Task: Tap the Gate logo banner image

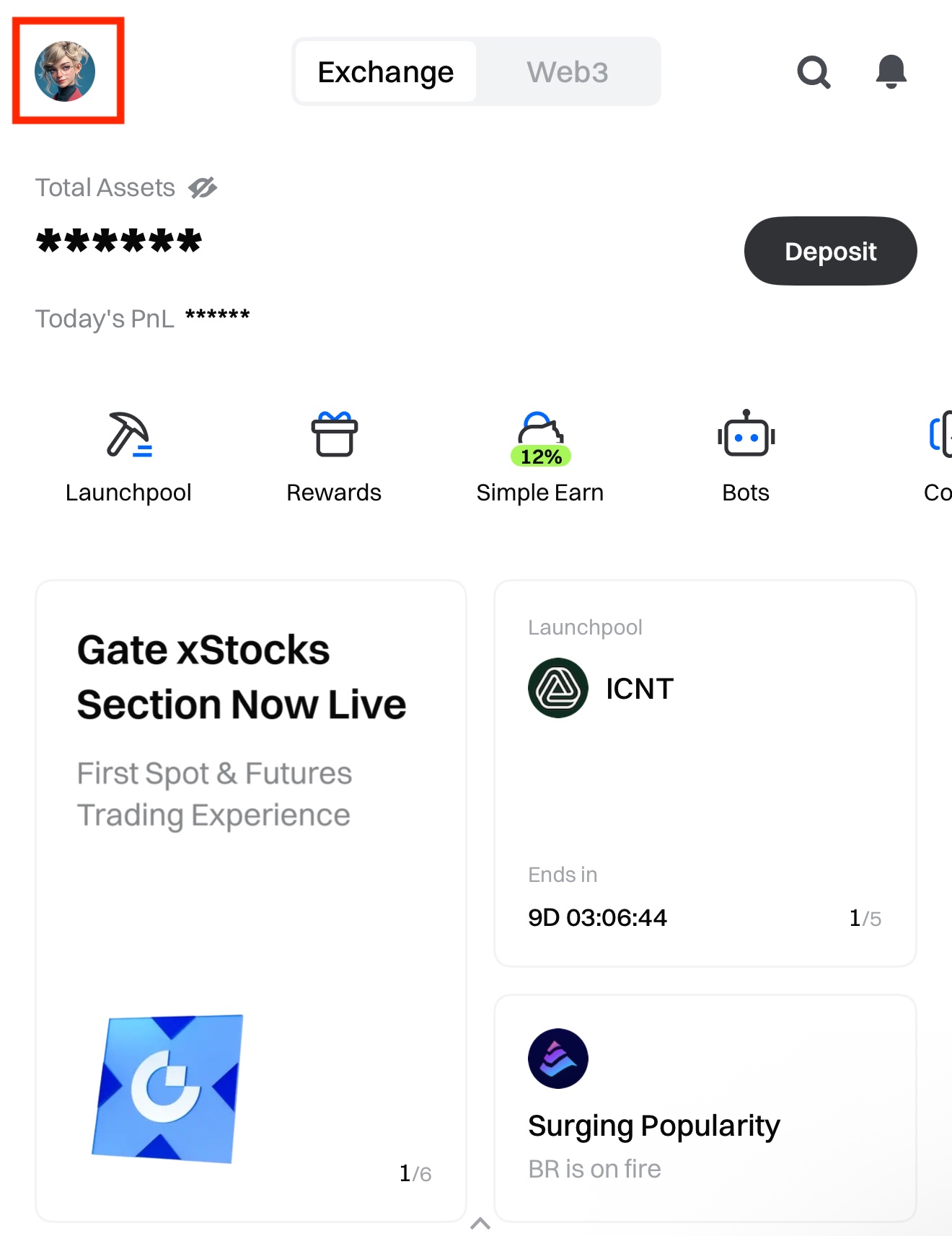Action: coord(168,1088)
